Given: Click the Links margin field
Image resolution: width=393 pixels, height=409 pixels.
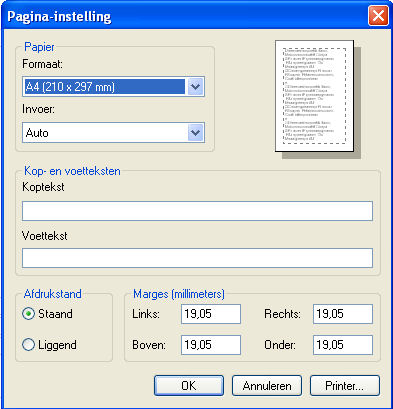Looking at the screenshot, I should click(x=211, y=314).
